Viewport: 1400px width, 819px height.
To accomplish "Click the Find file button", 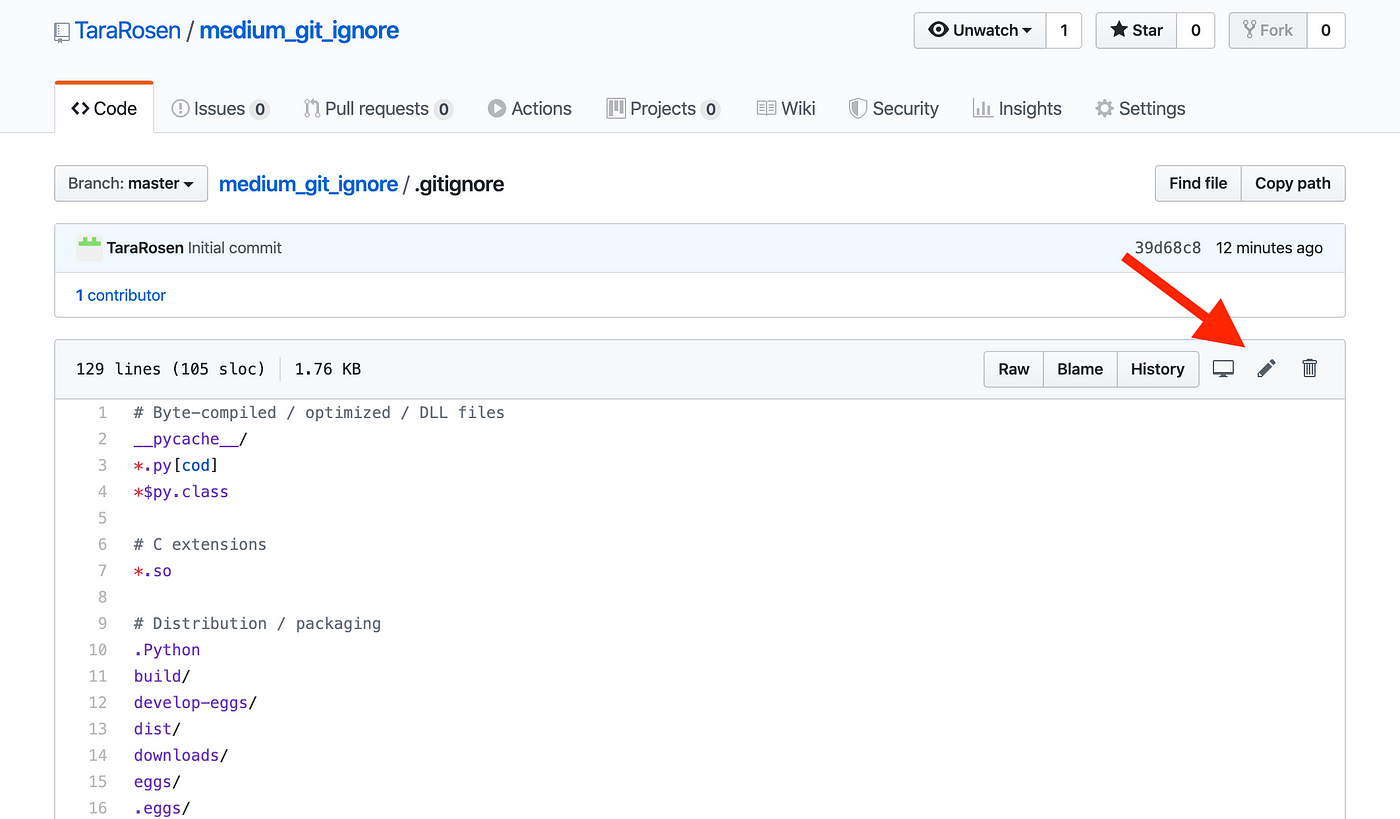I will tap(1198, 183).
